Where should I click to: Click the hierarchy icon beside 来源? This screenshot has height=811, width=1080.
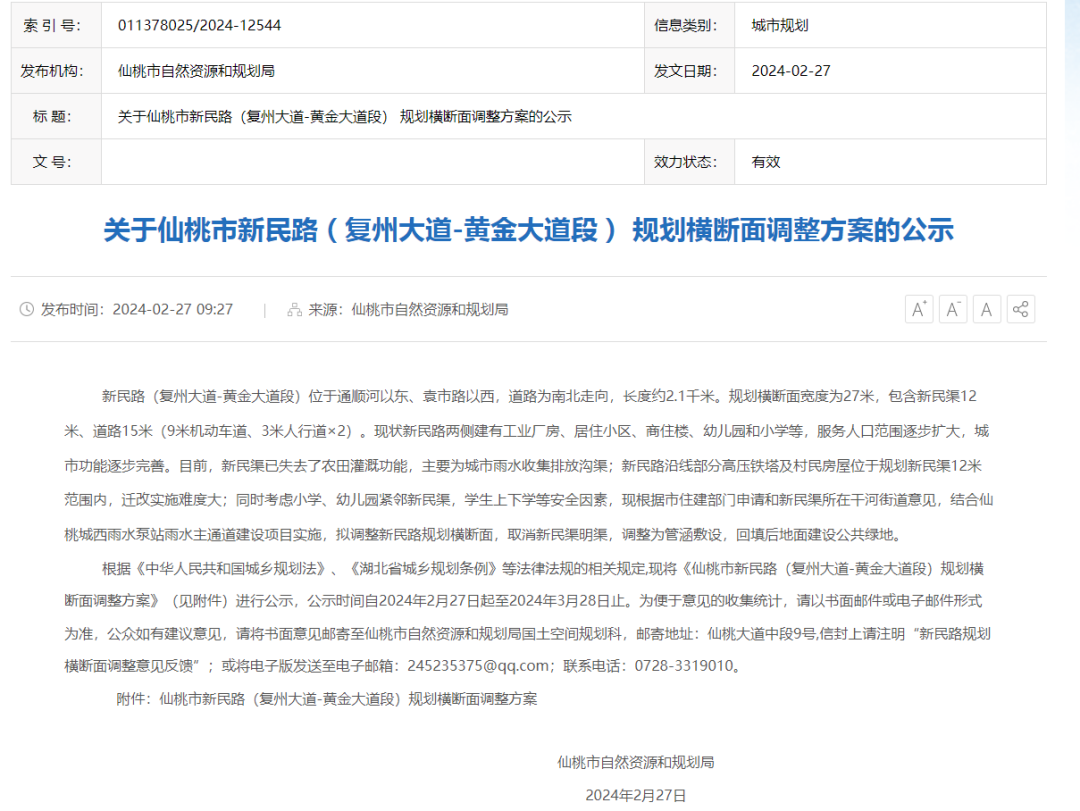(x=294, y=310)
